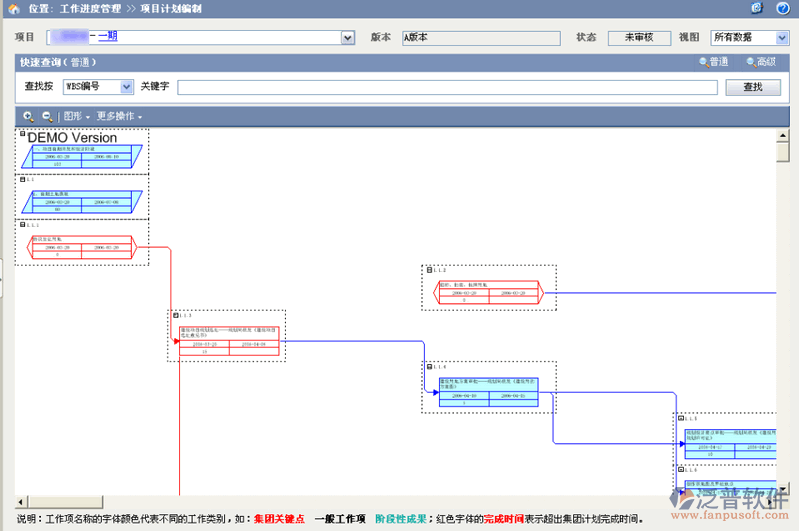Screen dimensions: 799x531
Task: Click the zoom in magnifier icon
Action: [28, 117]
